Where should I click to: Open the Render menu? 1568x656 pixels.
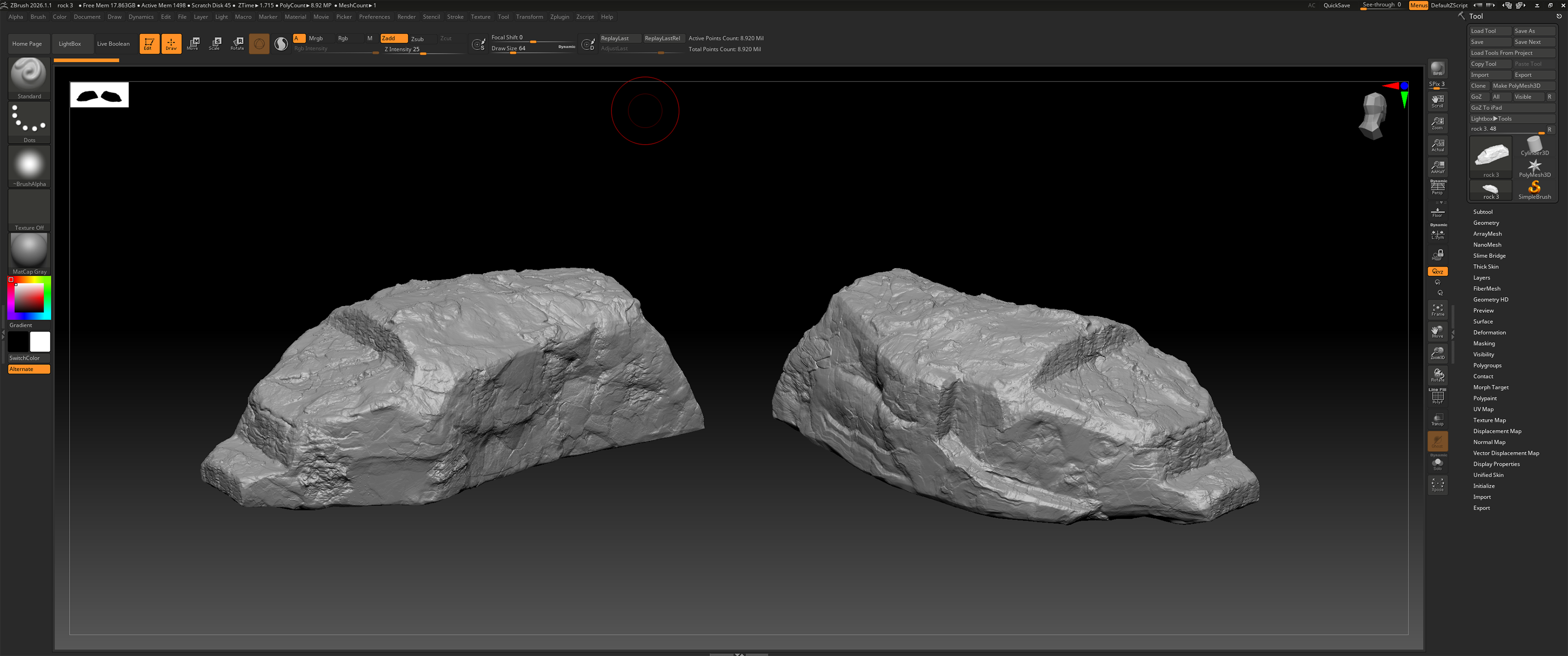coord(406,17)
